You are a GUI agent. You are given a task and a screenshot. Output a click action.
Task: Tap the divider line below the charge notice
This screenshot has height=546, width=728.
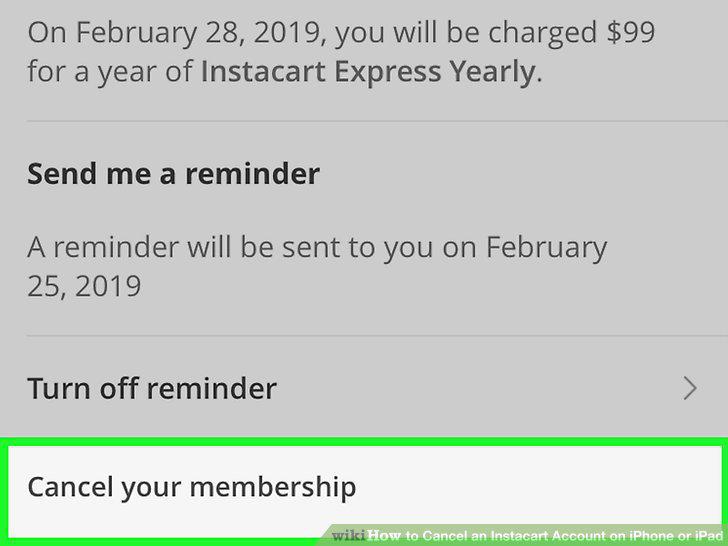pyautogui.click(x=377, y=122)
